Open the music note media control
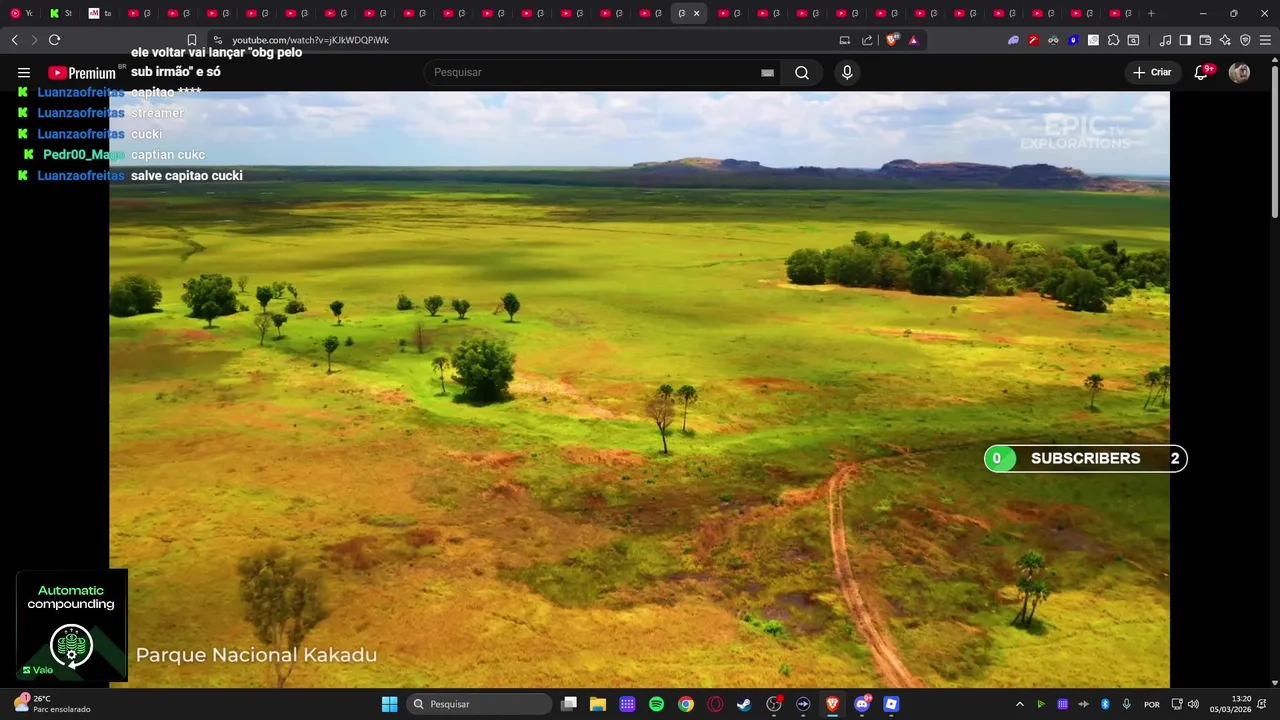 pyautogui.click(x=1165, y=40)
